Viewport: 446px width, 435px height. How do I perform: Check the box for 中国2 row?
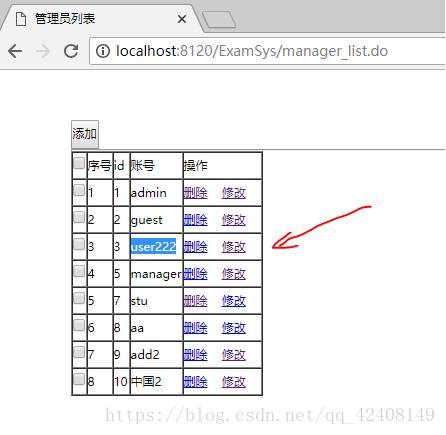(79, 379)
